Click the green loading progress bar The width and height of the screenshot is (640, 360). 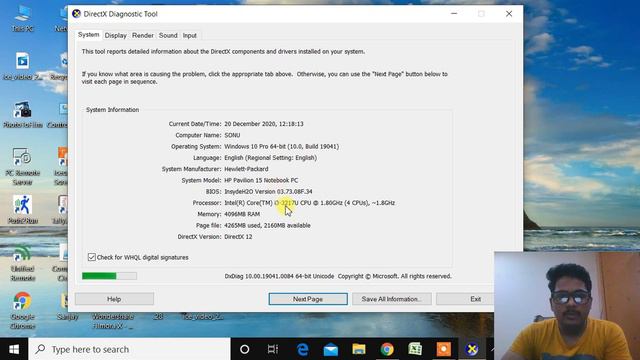(x=109, y=276)
